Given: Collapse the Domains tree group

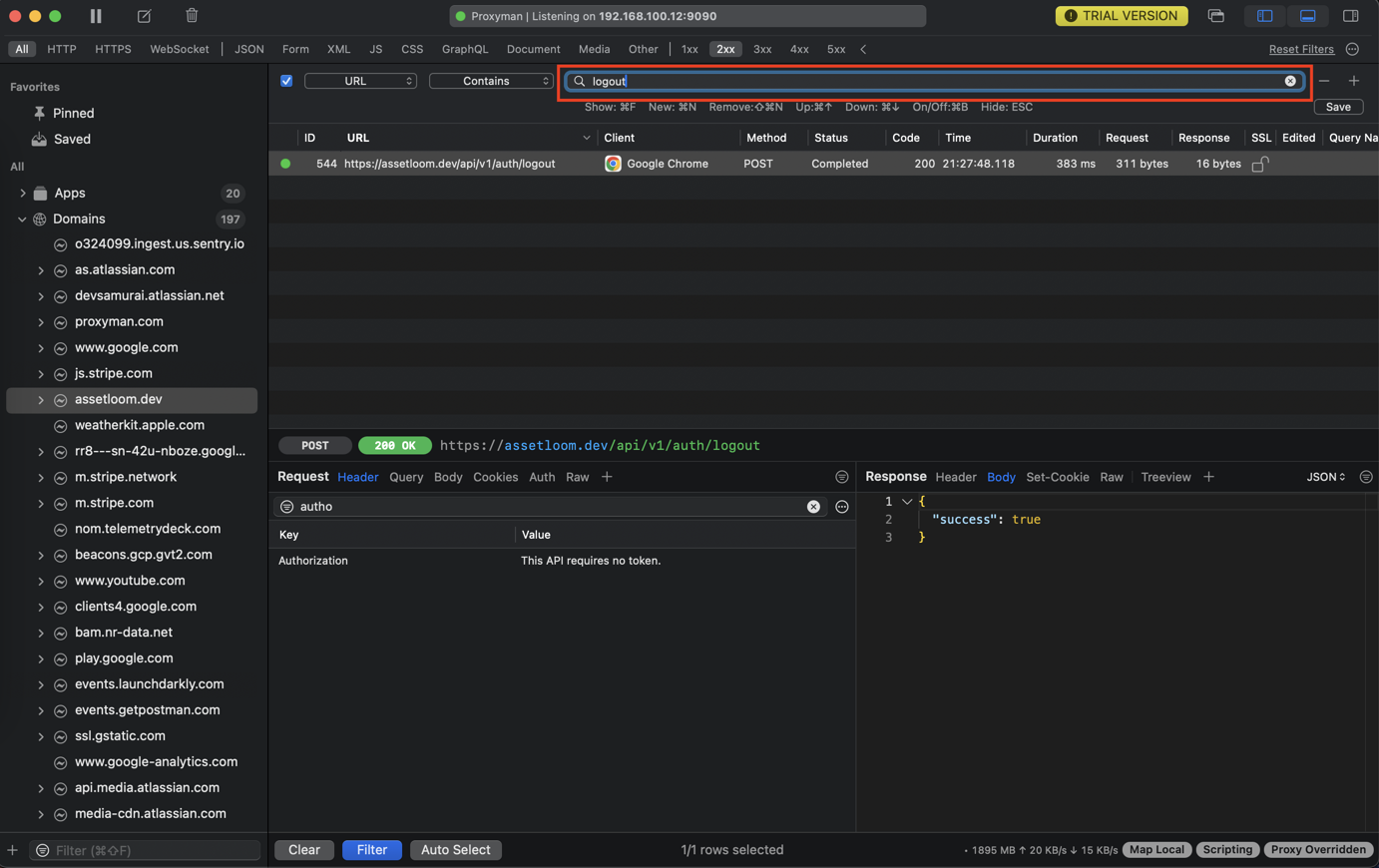Looking at the screenshot, I should [22, 218].
